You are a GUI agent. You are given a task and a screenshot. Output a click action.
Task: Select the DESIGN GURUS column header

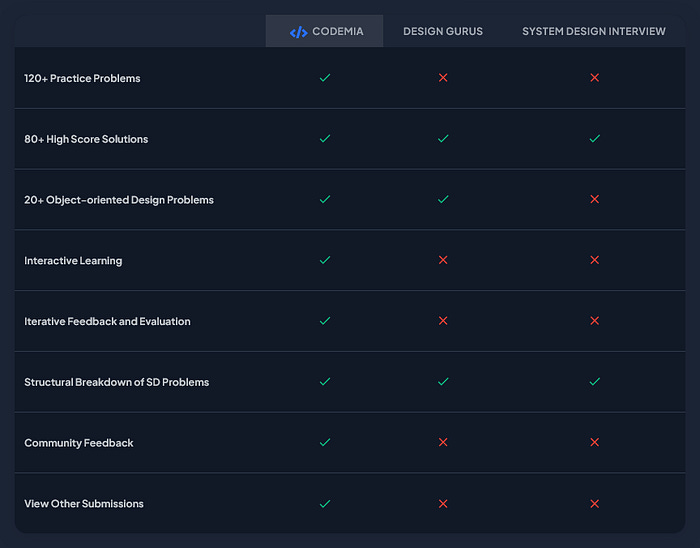(x=443, y=31)
